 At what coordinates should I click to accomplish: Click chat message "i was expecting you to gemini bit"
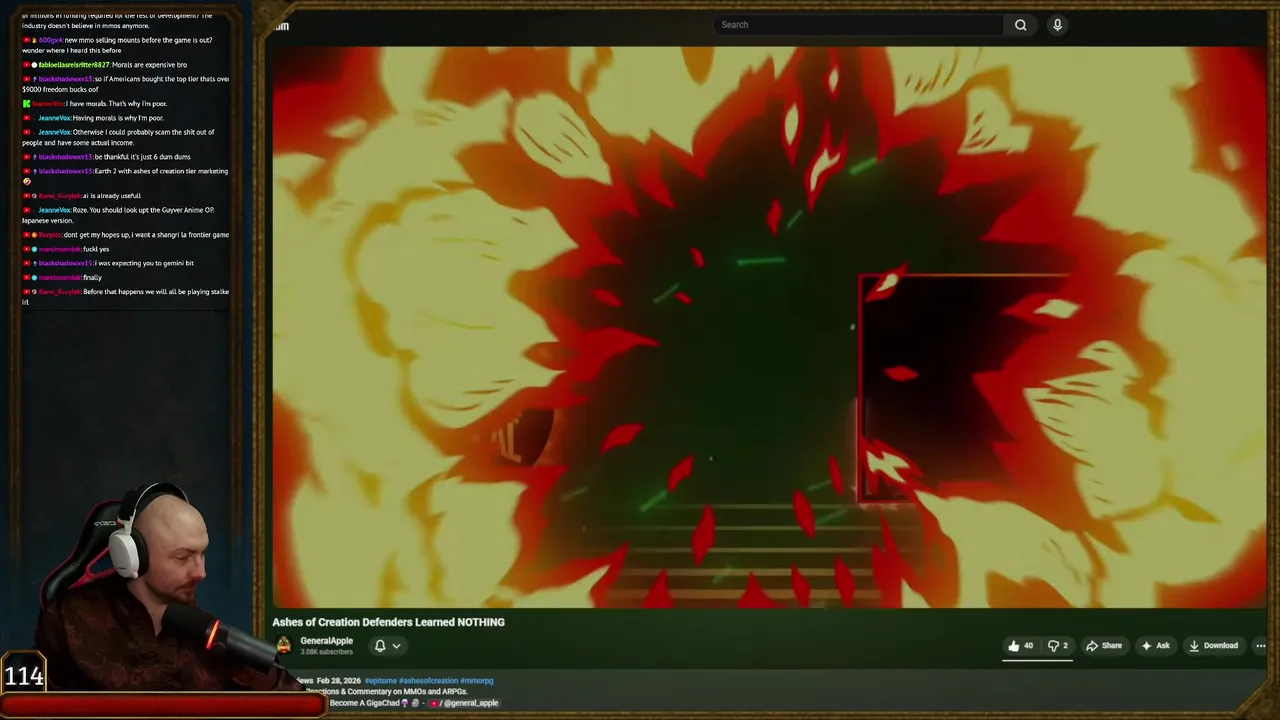[144, 263]
